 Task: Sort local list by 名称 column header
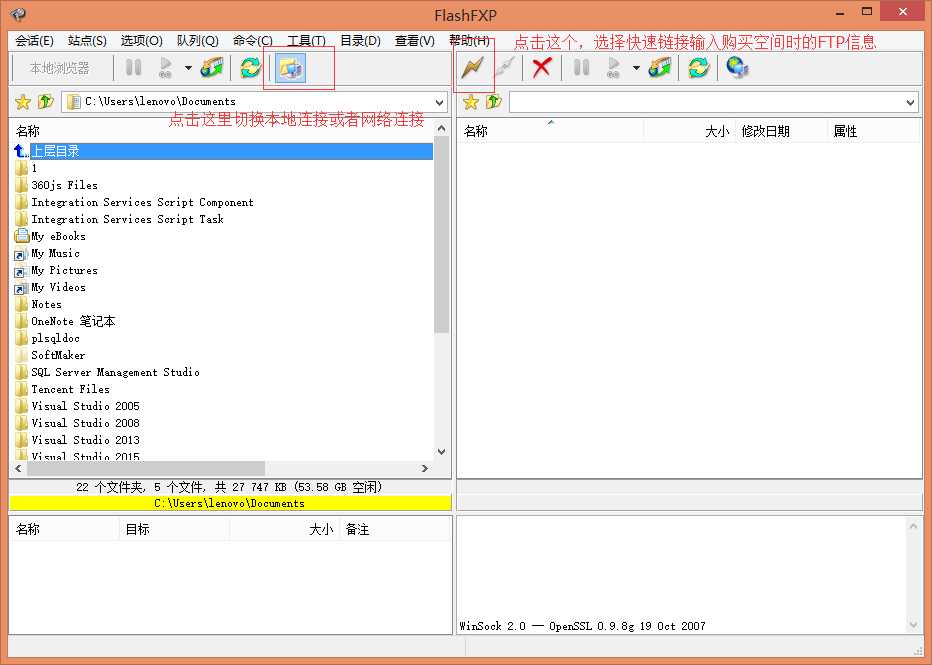pyautogui.click(x=221, y=131)
